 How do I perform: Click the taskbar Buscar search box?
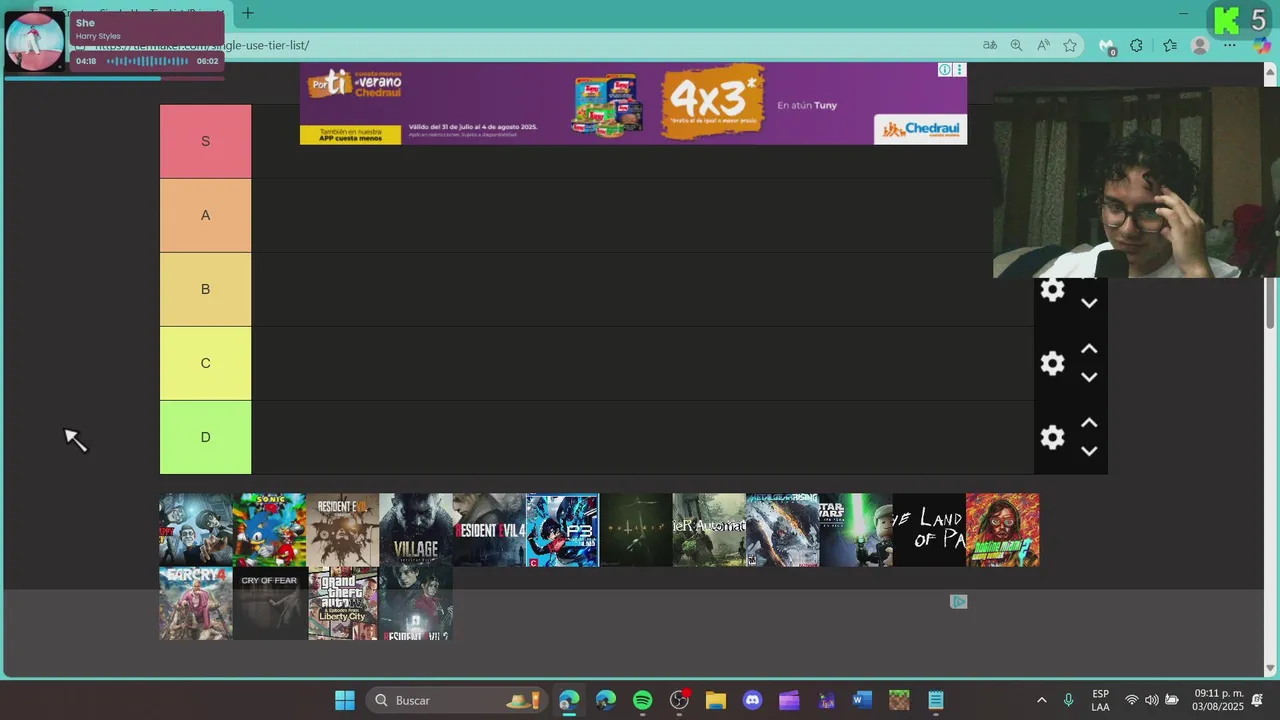(457, 700)
